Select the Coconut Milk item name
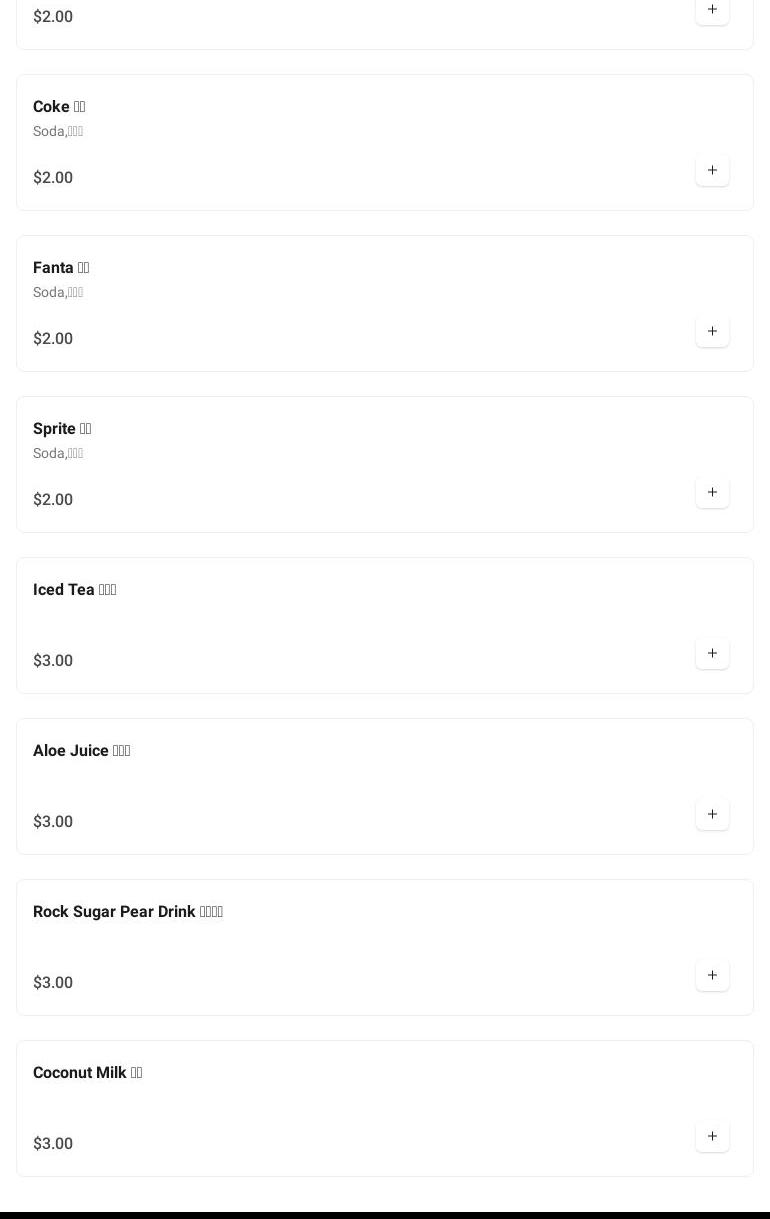The height and width of the screenshot is (1219, 770). pyautogui.click(x=88, y=1073)
